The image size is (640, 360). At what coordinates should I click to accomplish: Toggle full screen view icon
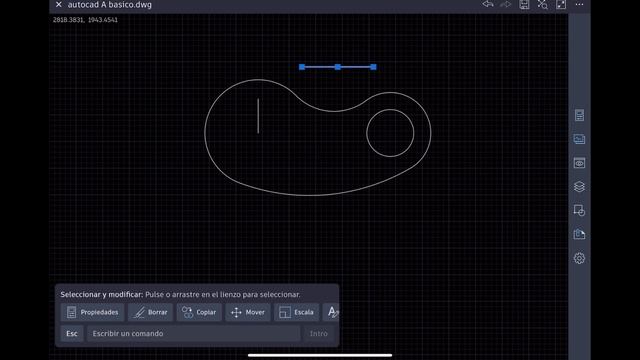click(561, 4)
